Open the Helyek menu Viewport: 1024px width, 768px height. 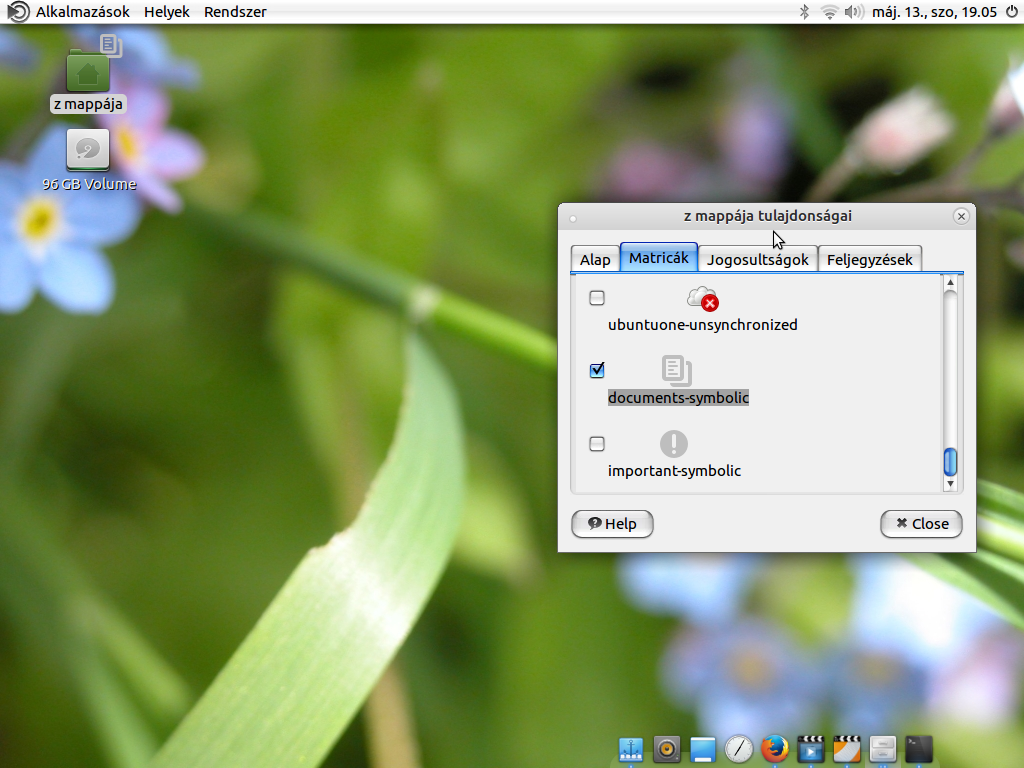[x=167, y=12]
